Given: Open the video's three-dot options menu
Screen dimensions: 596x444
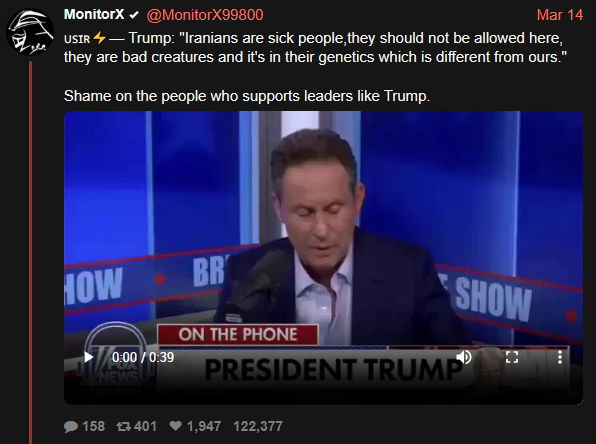Looking at the screenshot, I should (560, 357).
